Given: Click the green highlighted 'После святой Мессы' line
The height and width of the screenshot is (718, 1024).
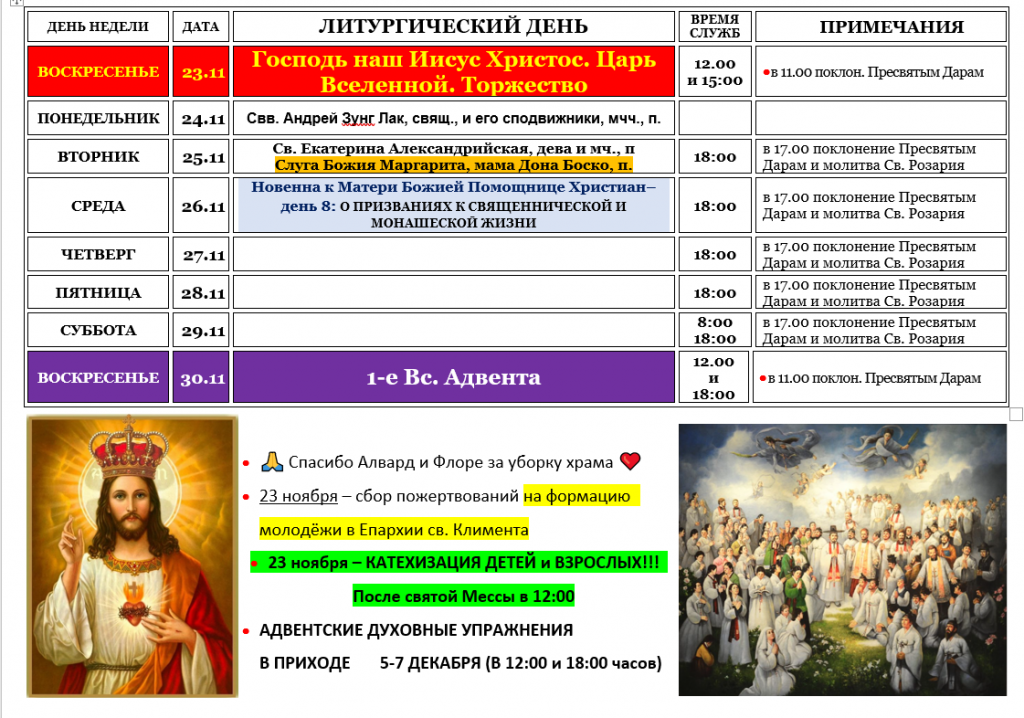Looking at the screenshot, I should tap(463, 597).
